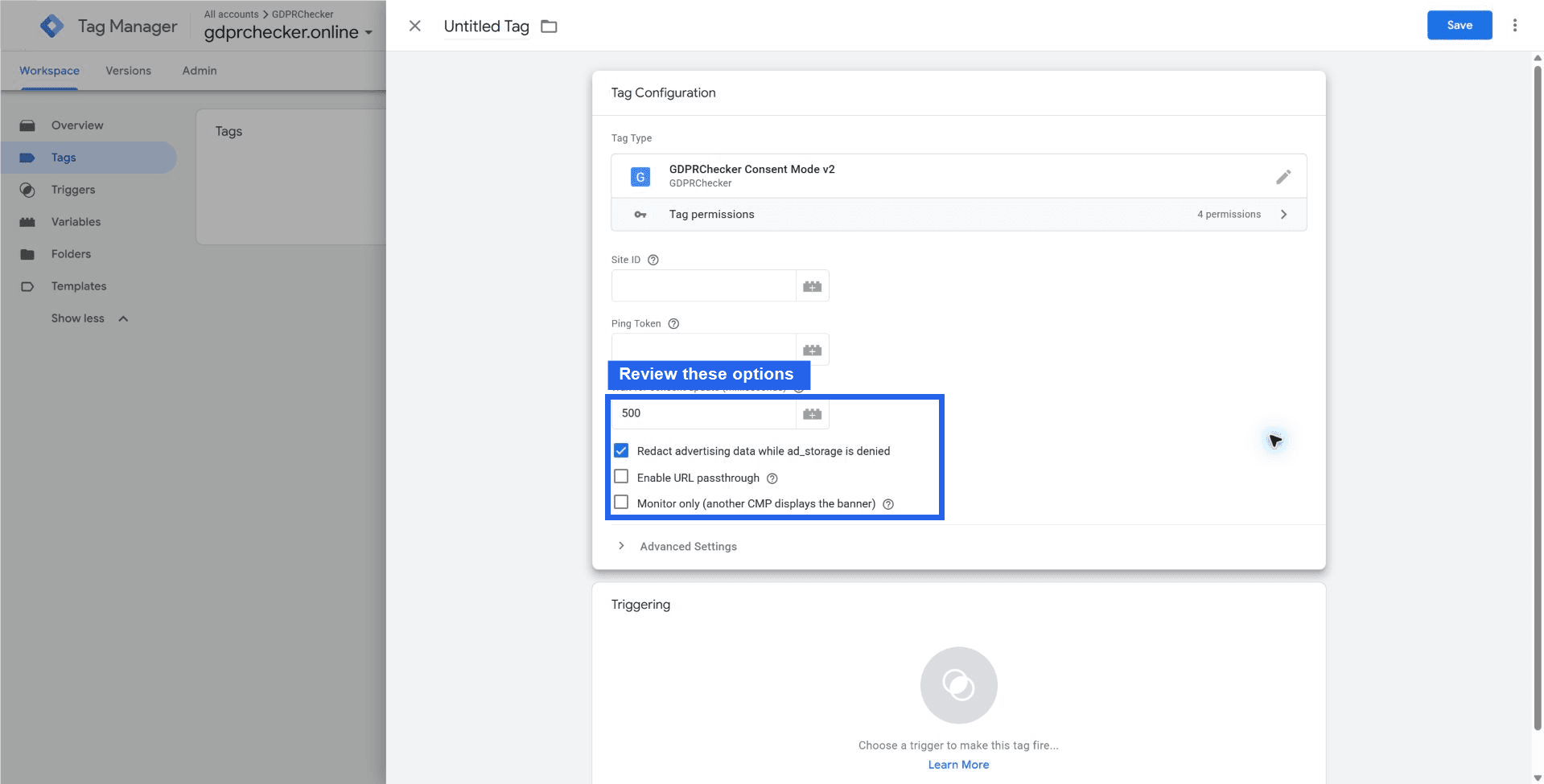Click the Tag Manager logo icon
Viewport: 1544px width, 784px height.
52,26
